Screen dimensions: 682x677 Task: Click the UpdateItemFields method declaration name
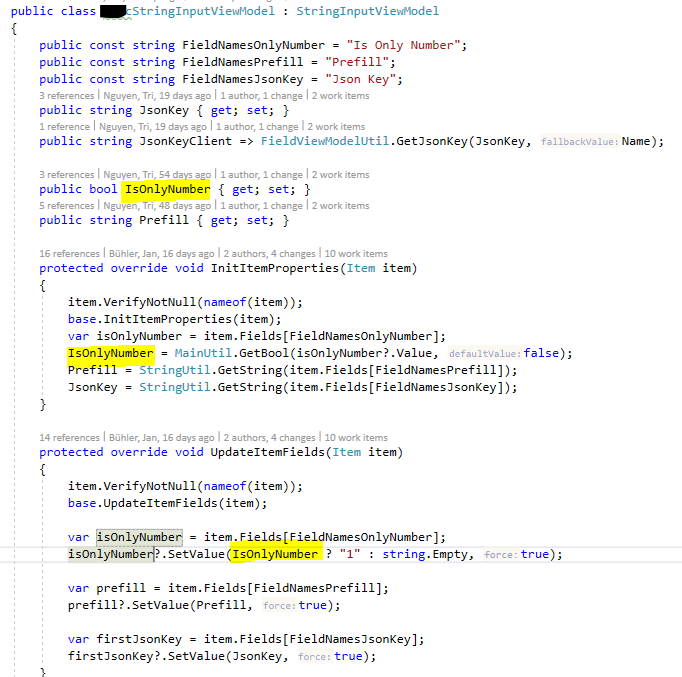coord(250,452)
